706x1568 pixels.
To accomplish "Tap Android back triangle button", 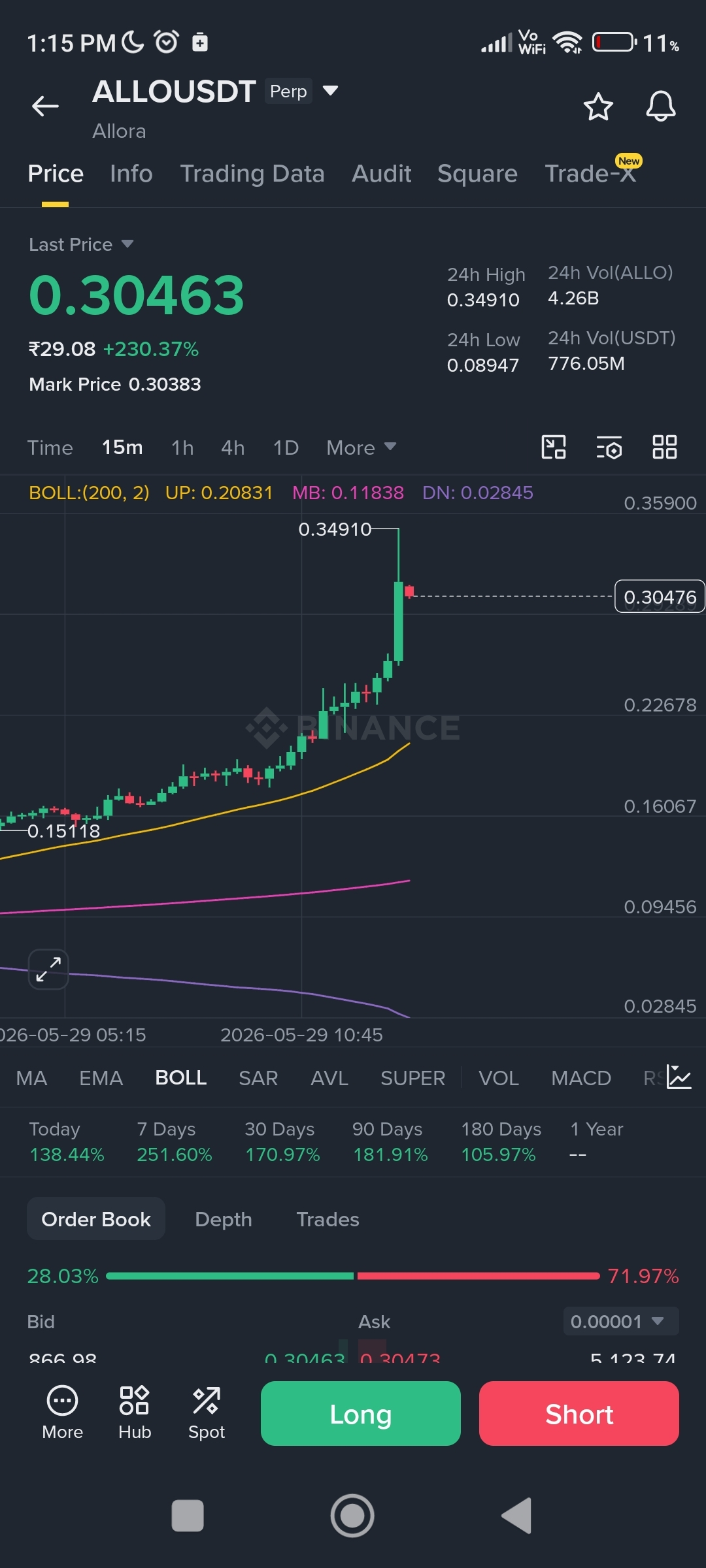I will pos(516,1516).
